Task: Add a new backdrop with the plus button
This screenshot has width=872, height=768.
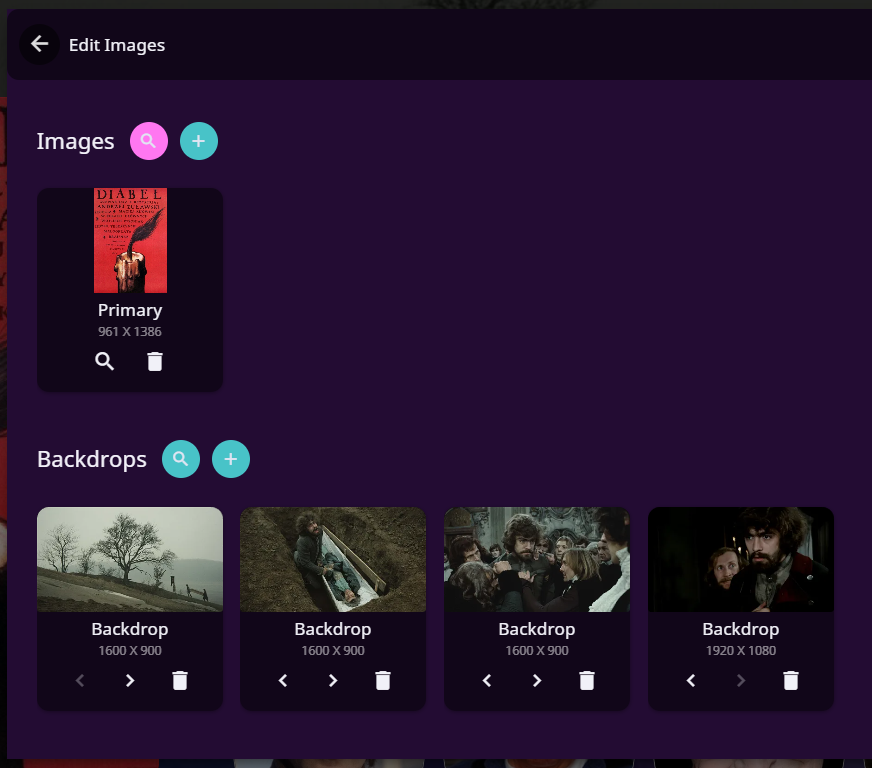Action: [231, 459]
